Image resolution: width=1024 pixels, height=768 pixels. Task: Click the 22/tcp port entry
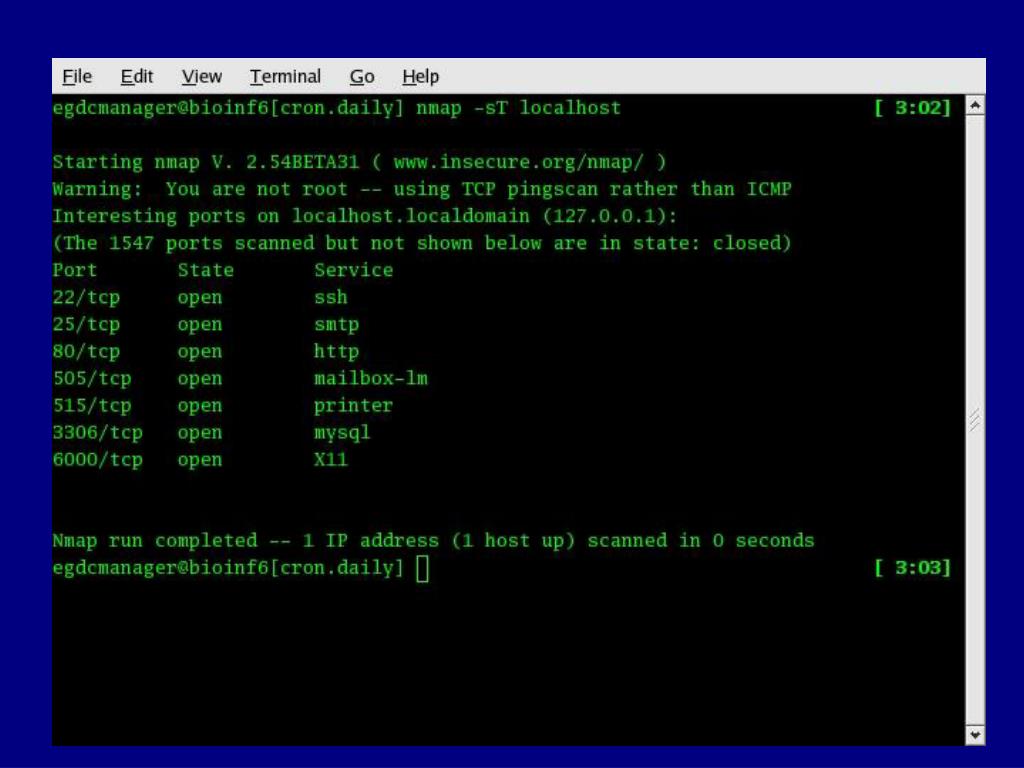(x=86, y=298)
